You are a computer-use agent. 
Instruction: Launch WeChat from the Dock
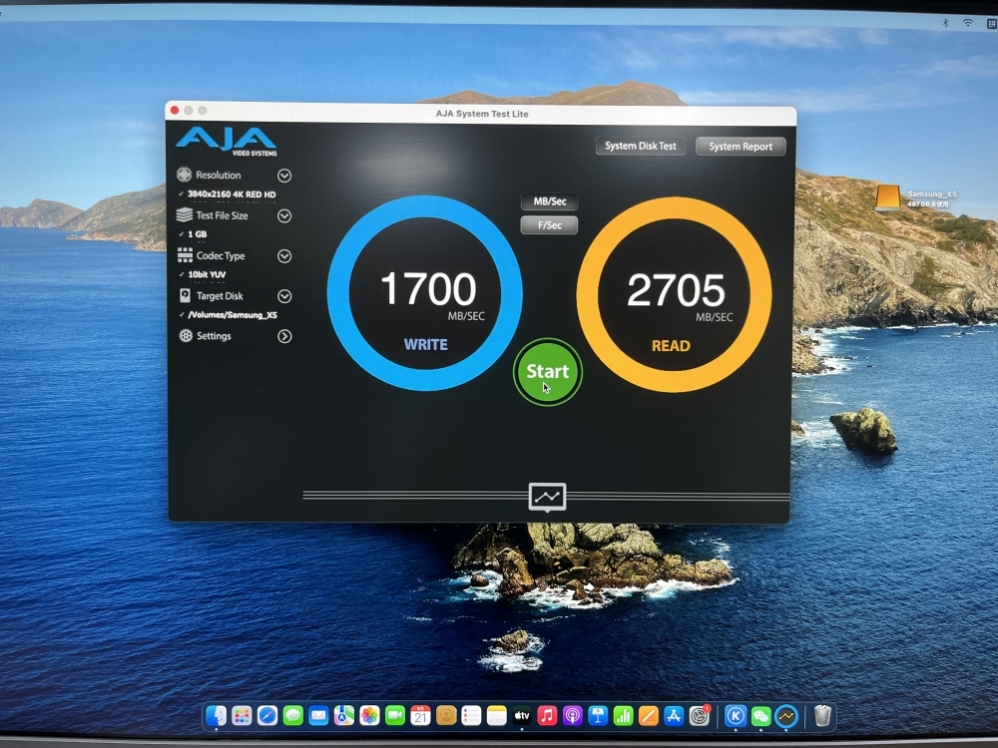click(761, 716)
